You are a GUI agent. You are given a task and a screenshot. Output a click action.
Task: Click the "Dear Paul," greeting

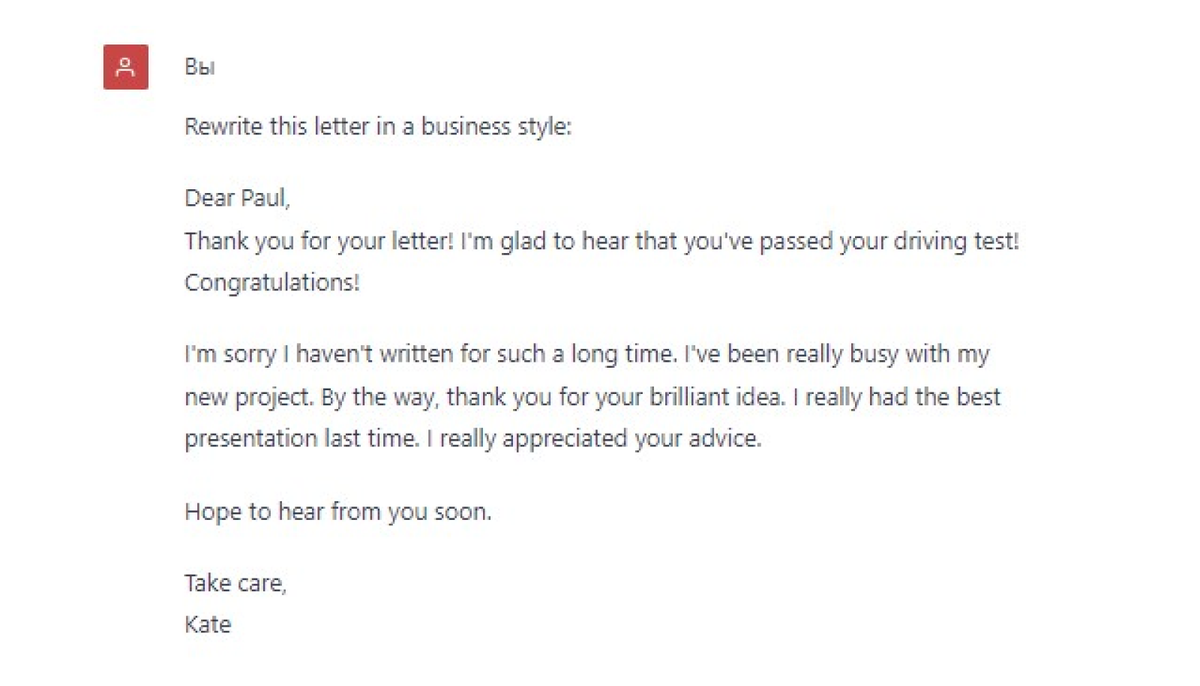click(238, 198)
